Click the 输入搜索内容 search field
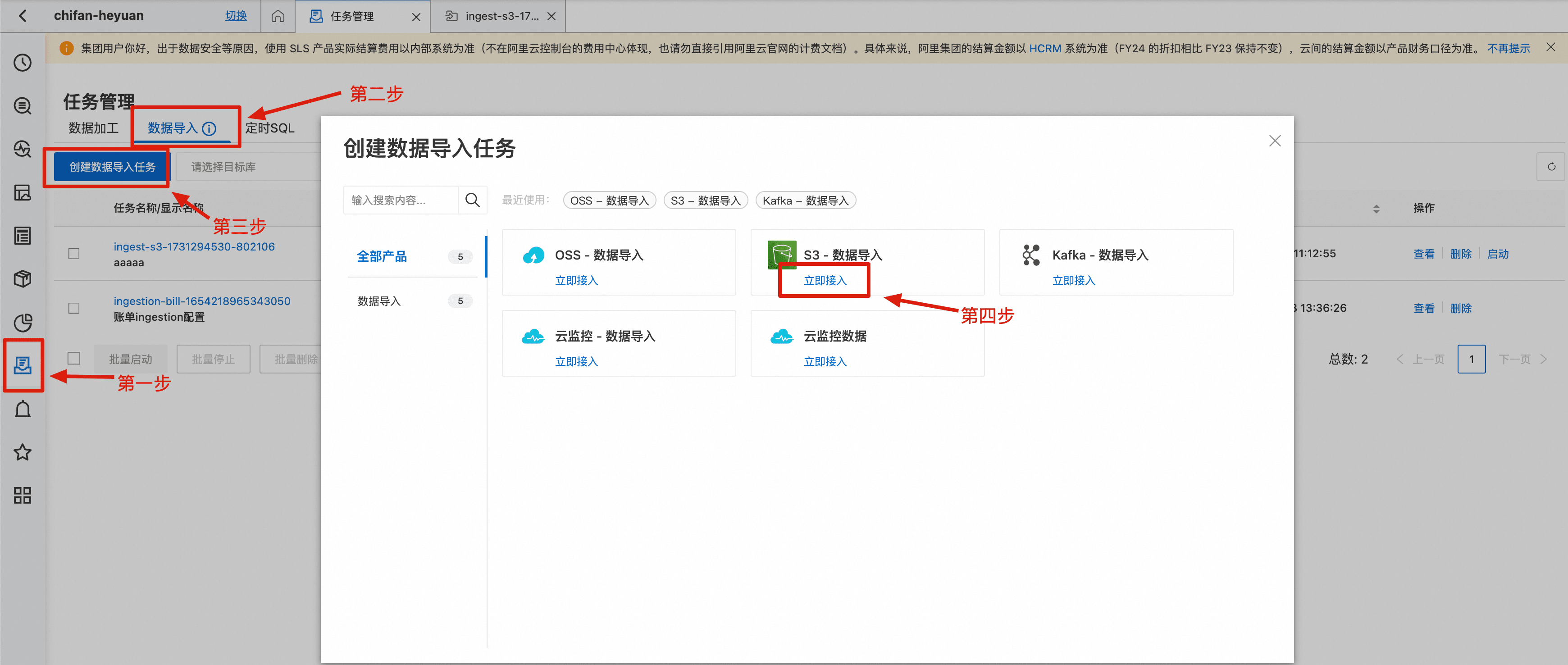The image size is (1568, 665). click(401, 200)
